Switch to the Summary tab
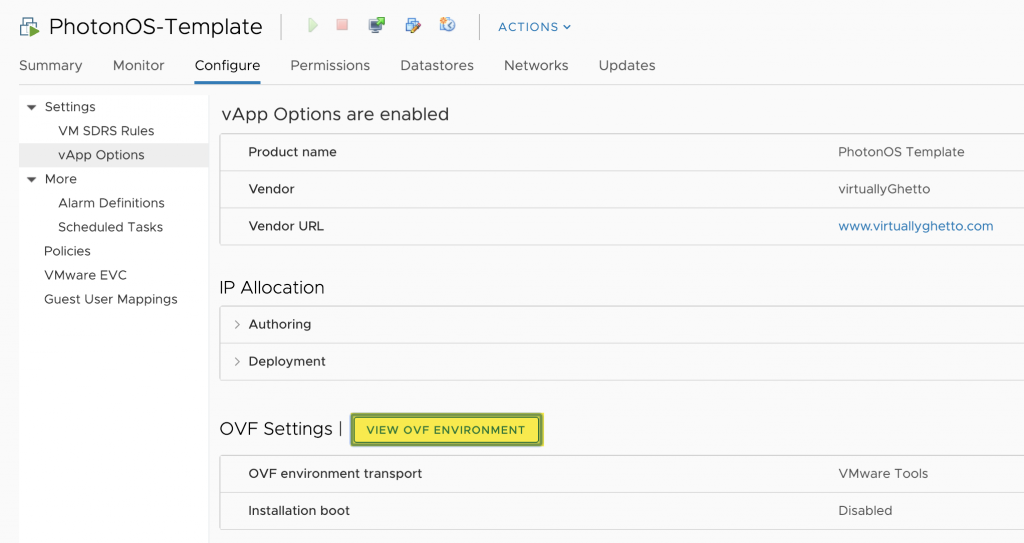This screenshot has height=543, width=1024. [50, 65]
